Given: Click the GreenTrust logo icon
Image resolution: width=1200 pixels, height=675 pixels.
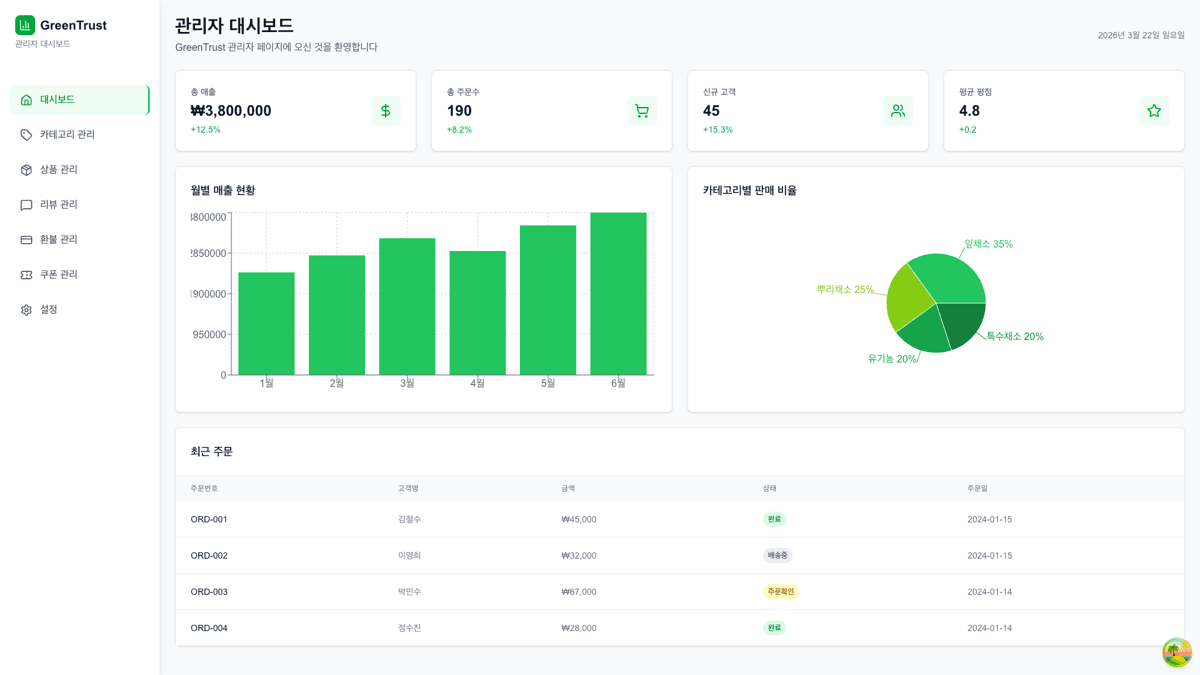Looking at the screenshot, I should 25,25.
